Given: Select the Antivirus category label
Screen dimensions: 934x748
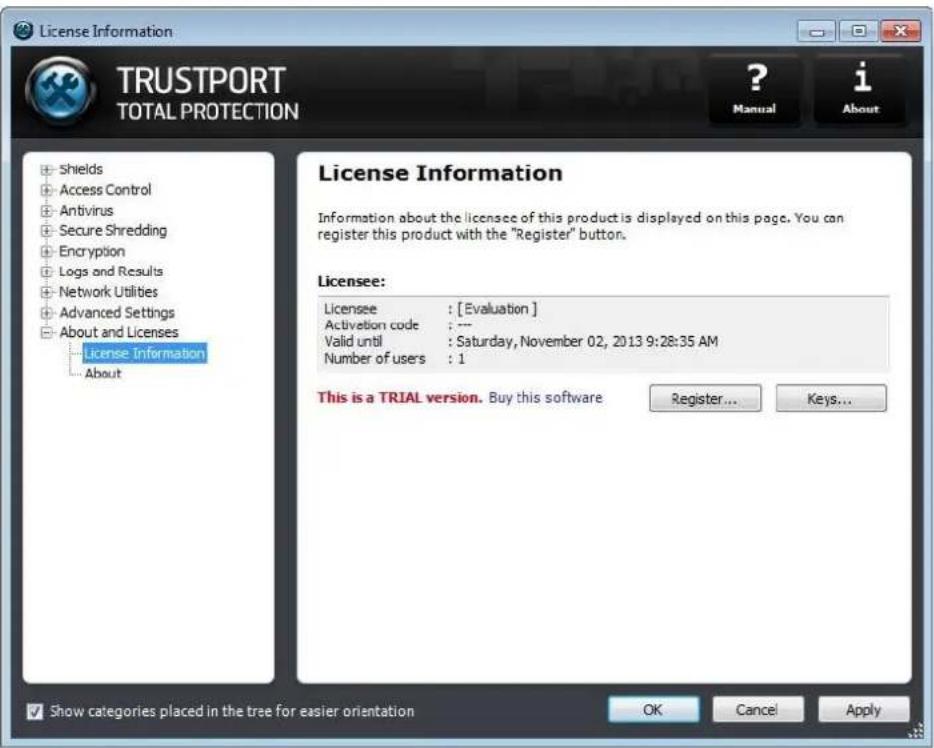Looking at the screenshot, I should [x=86, y=211].
